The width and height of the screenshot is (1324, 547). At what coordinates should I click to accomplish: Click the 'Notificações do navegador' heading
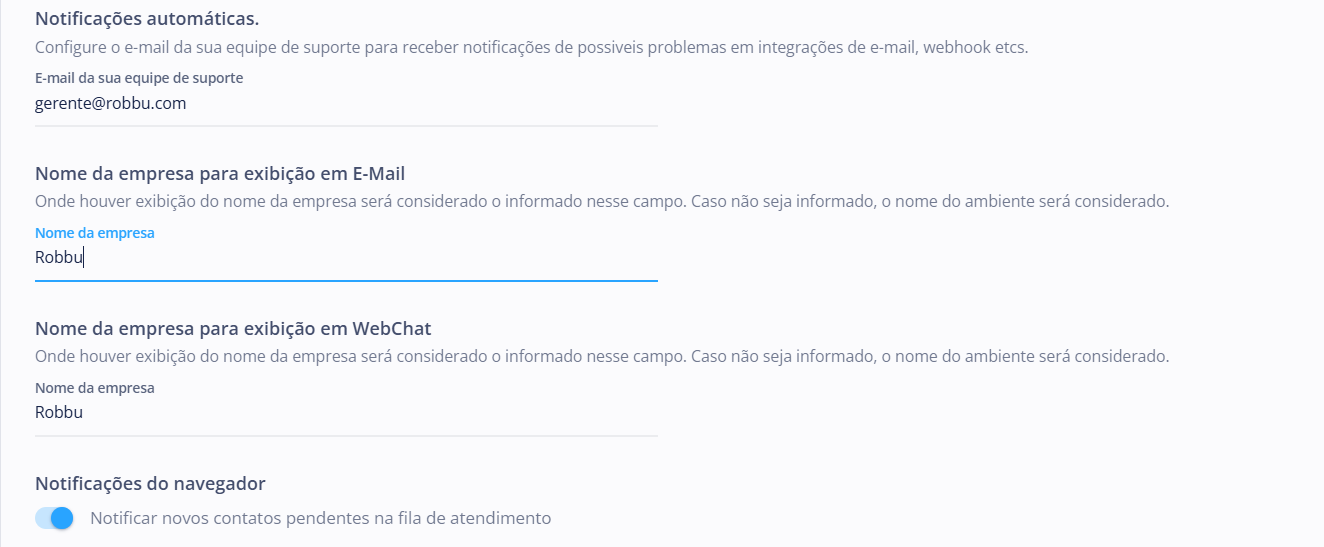click(x=150, y=484)
